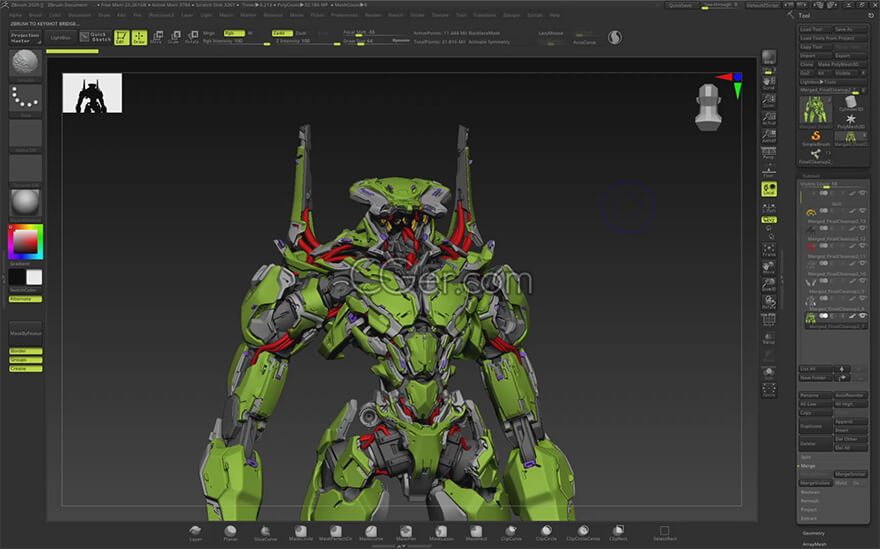
Task: Open the current brush thumbnail picker
Action: tap(25, 64)
